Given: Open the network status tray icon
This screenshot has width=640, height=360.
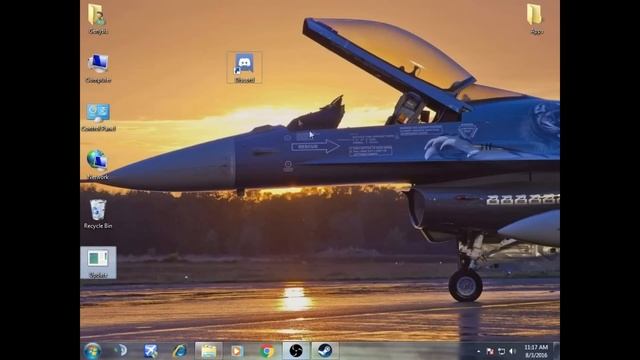Looking at the screenshot, I should coord(501,351).
